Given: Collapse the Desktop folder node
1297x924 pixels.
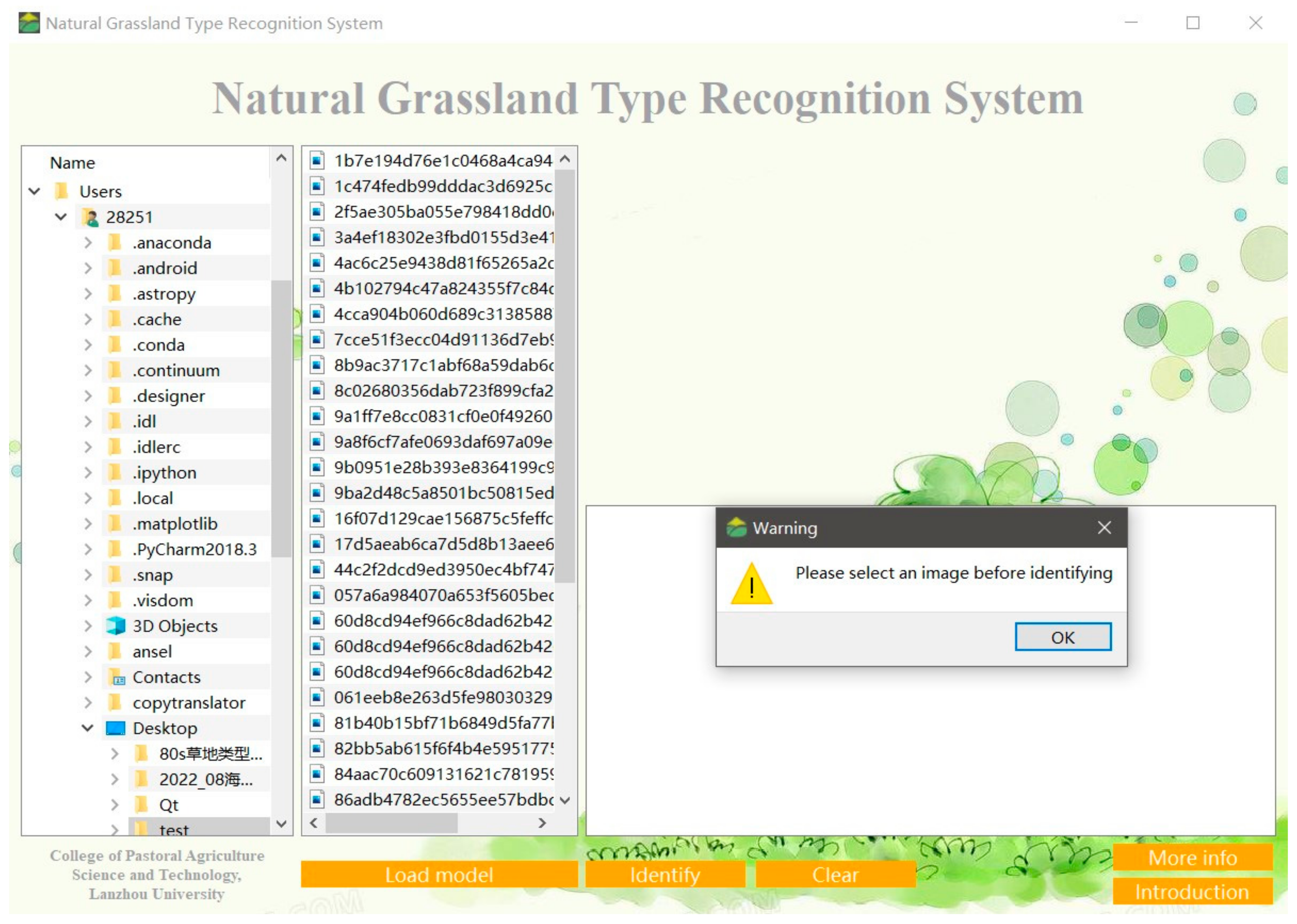Looking at the screenshot, I should 88,728.
